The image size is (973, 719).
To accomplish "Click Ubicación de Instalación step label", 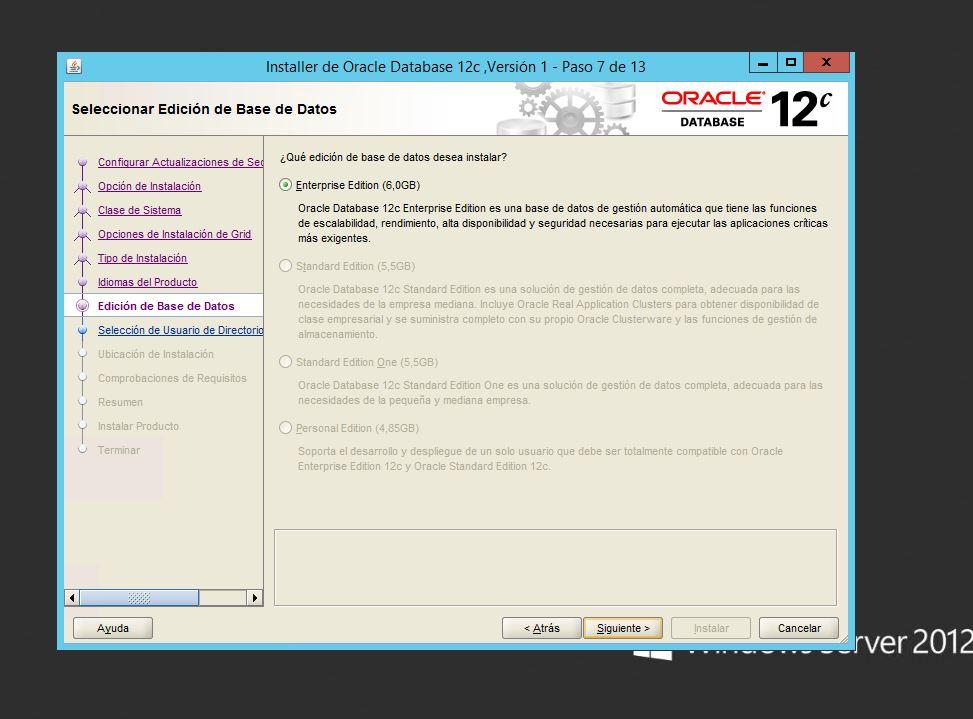I will (156, 354).
